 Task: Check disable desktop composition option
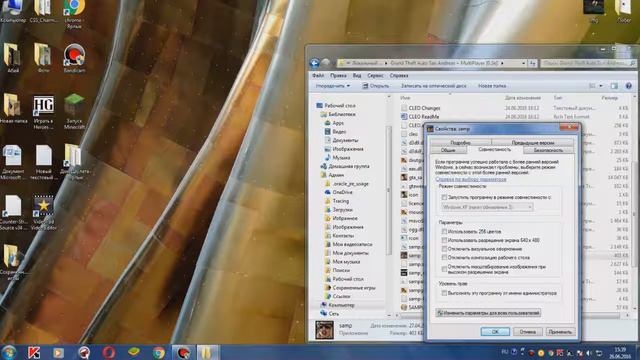click(444, 258)
